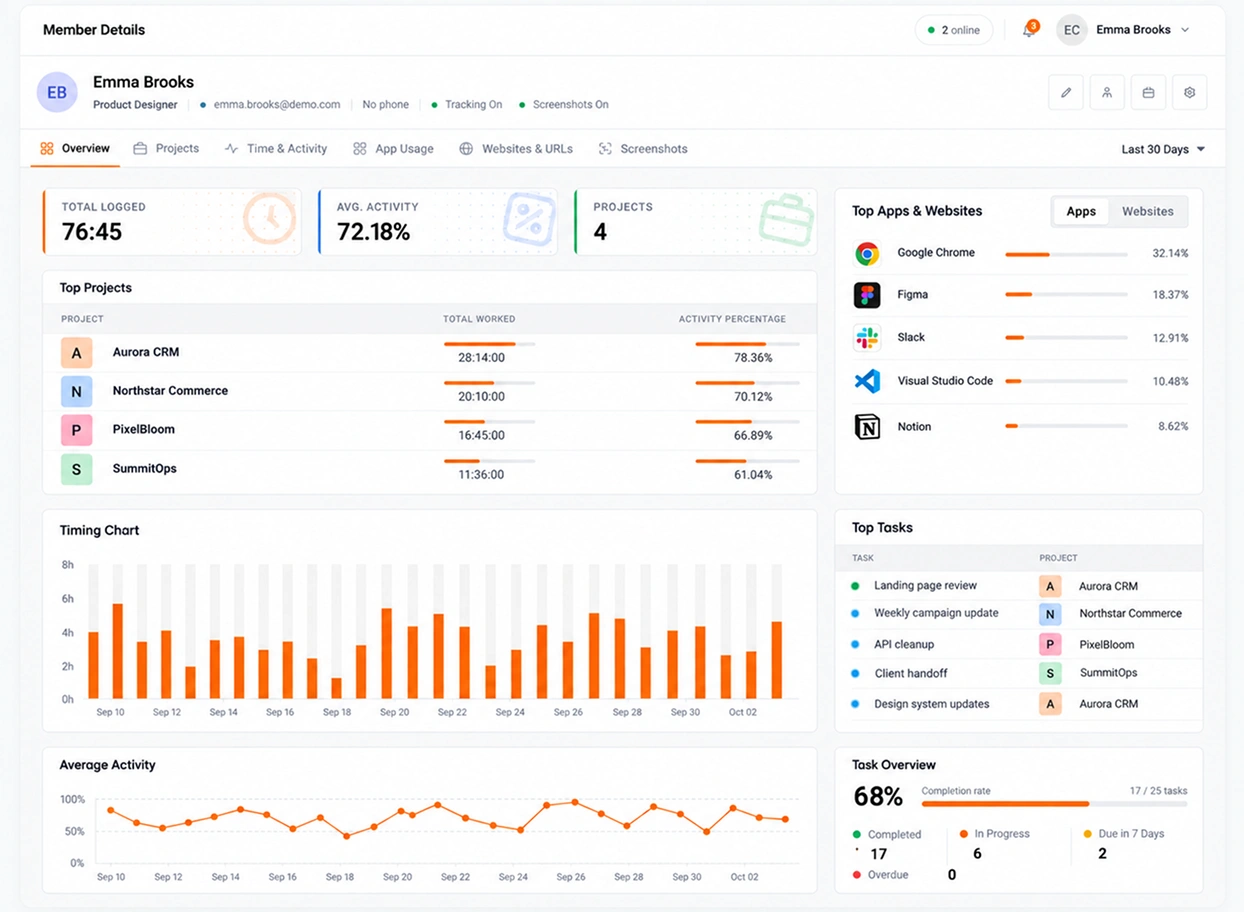The width and height of the screenshot is (1244, 912).
Task: Click the Sep 26 point on Average Activity line
Action: pyautogui.click(x=574, y=802)
